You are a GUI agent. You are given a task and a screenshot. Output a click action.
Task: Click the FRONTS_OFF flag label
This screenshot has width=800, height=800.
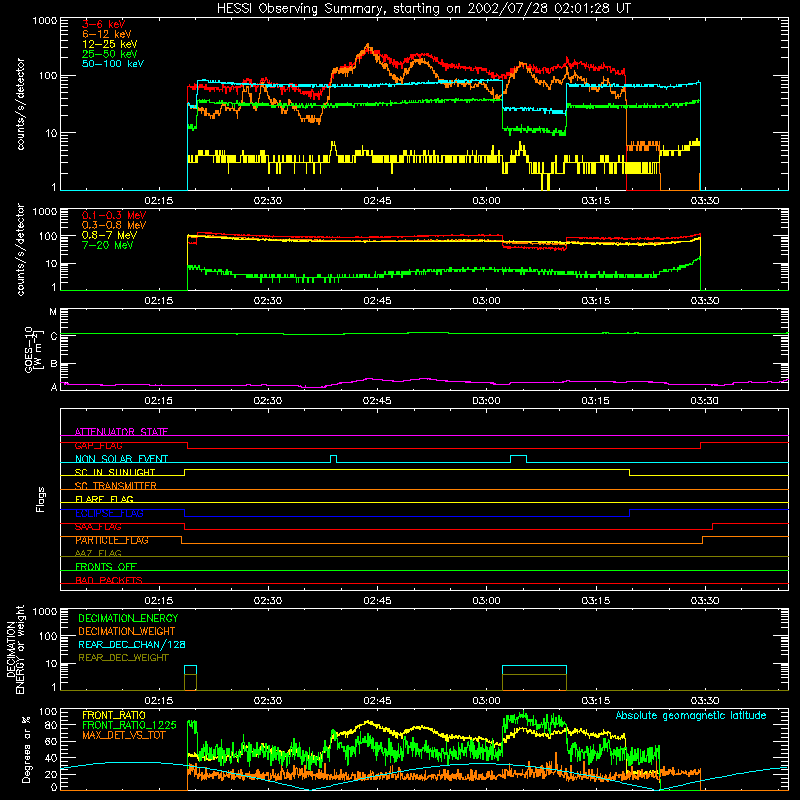click(106, 567)
